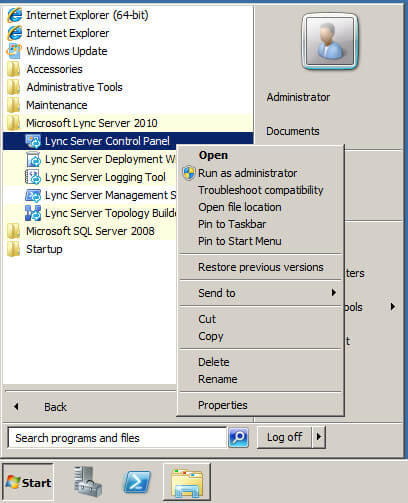The height and width of the screenshot is (503, 408).
Task: Select Copy in the context menu
Action: pyautogui.click(x=211, y=336)
